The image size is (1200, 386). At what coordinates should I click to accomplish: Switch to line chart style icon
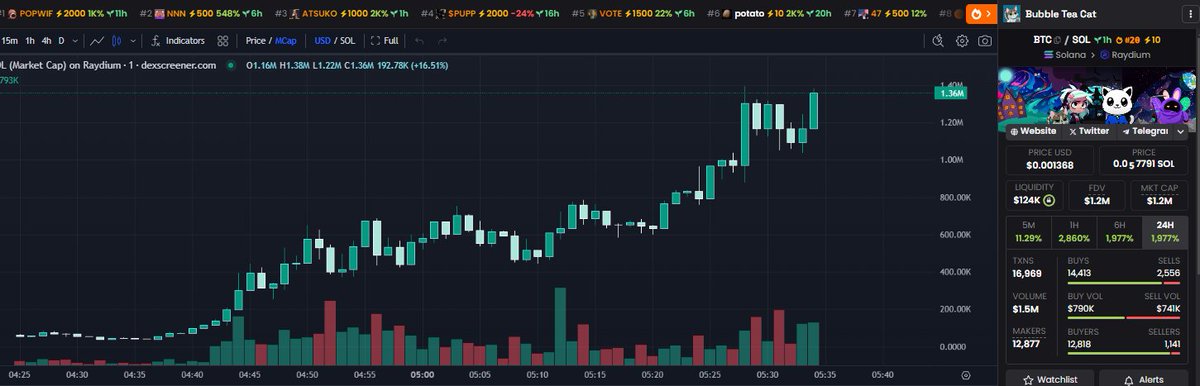click(97, 41)
